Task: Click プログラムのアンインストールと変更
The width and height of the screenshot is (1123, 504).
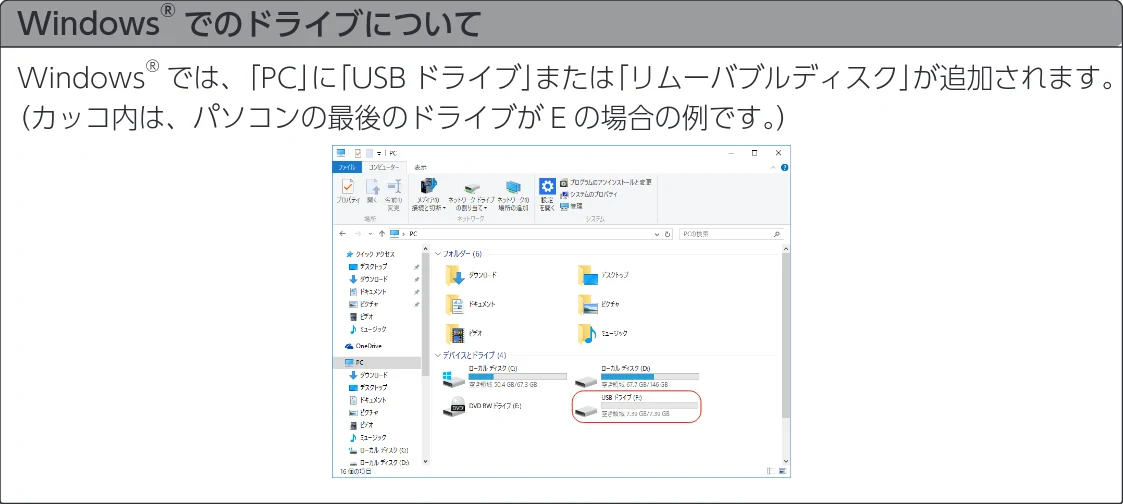Action: click(x=606, y=183)
